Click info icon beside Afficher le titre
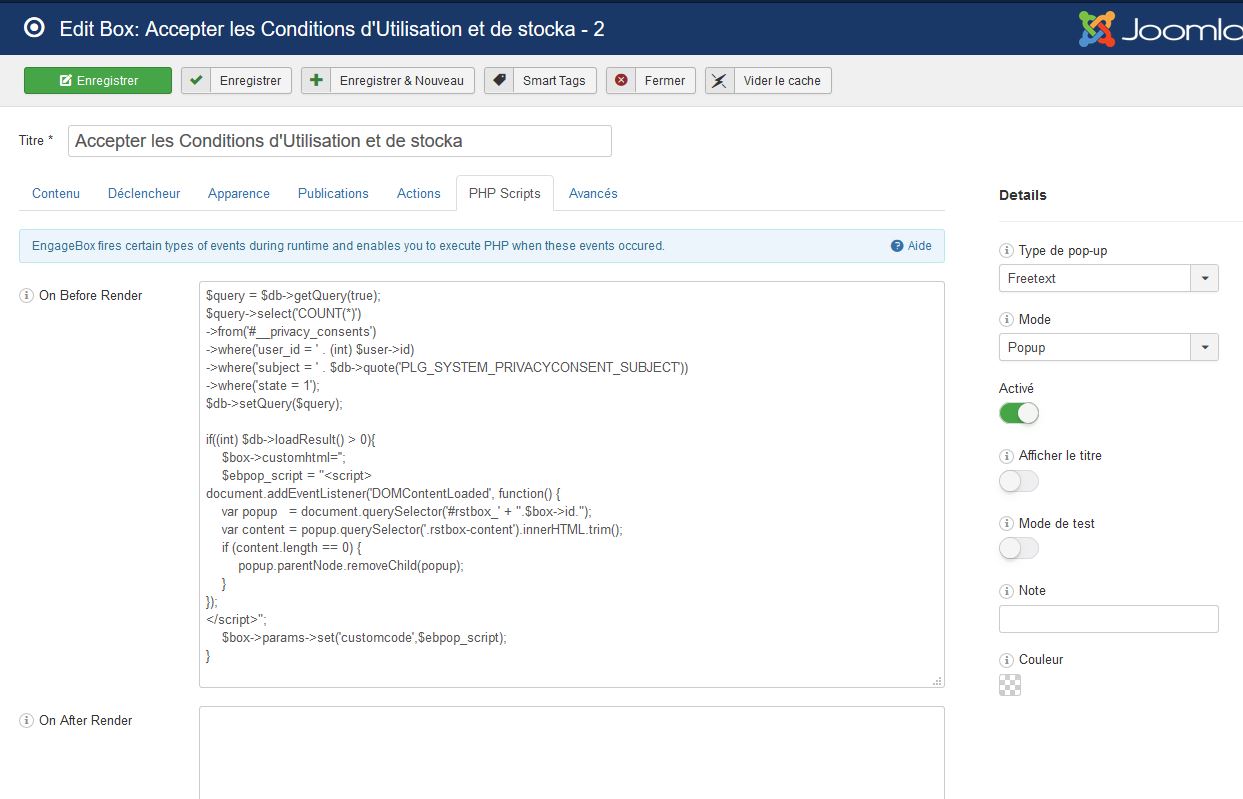The image size is (1243, 799). point(1007,456)
